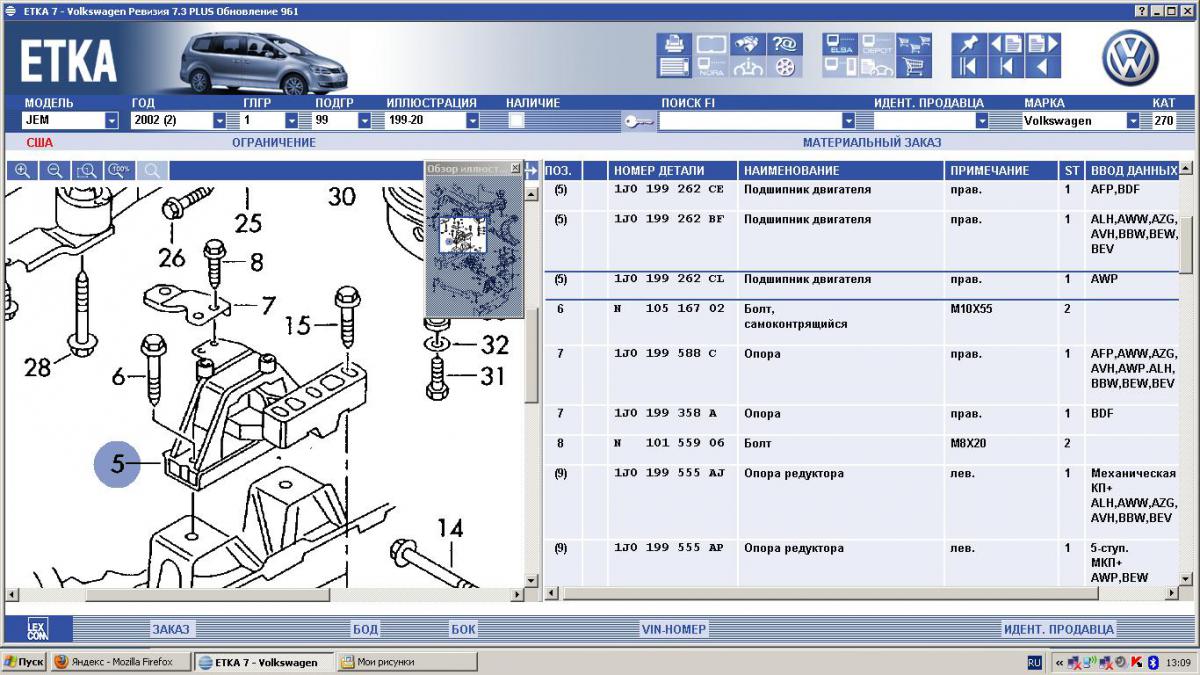Viewport: 1200px width, 675px height.
Task: Click the key icon beside ПОИСК FI
Action: click(x=638, y=121)
